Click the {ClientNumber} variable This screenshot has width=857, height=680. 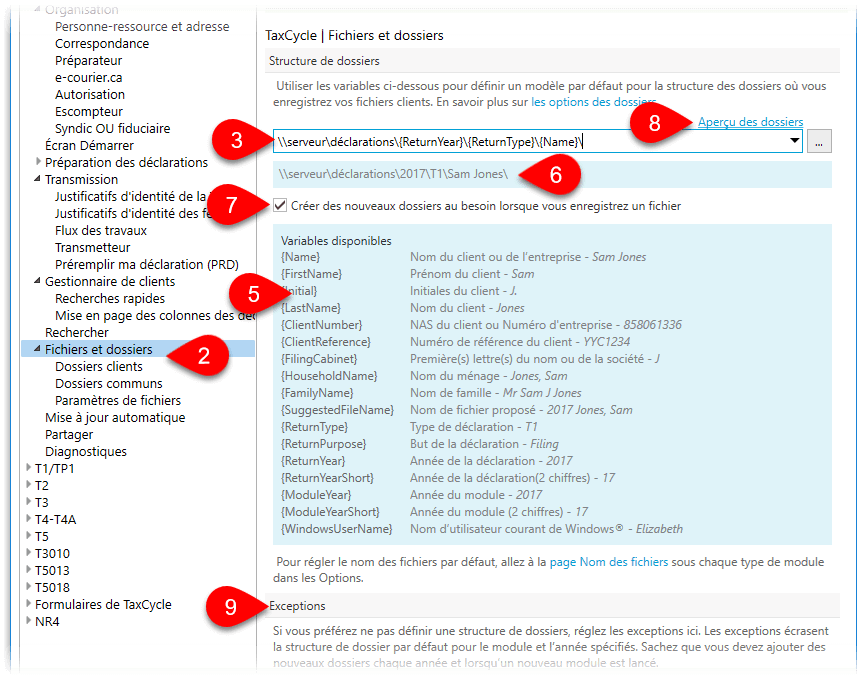point(321,325)
